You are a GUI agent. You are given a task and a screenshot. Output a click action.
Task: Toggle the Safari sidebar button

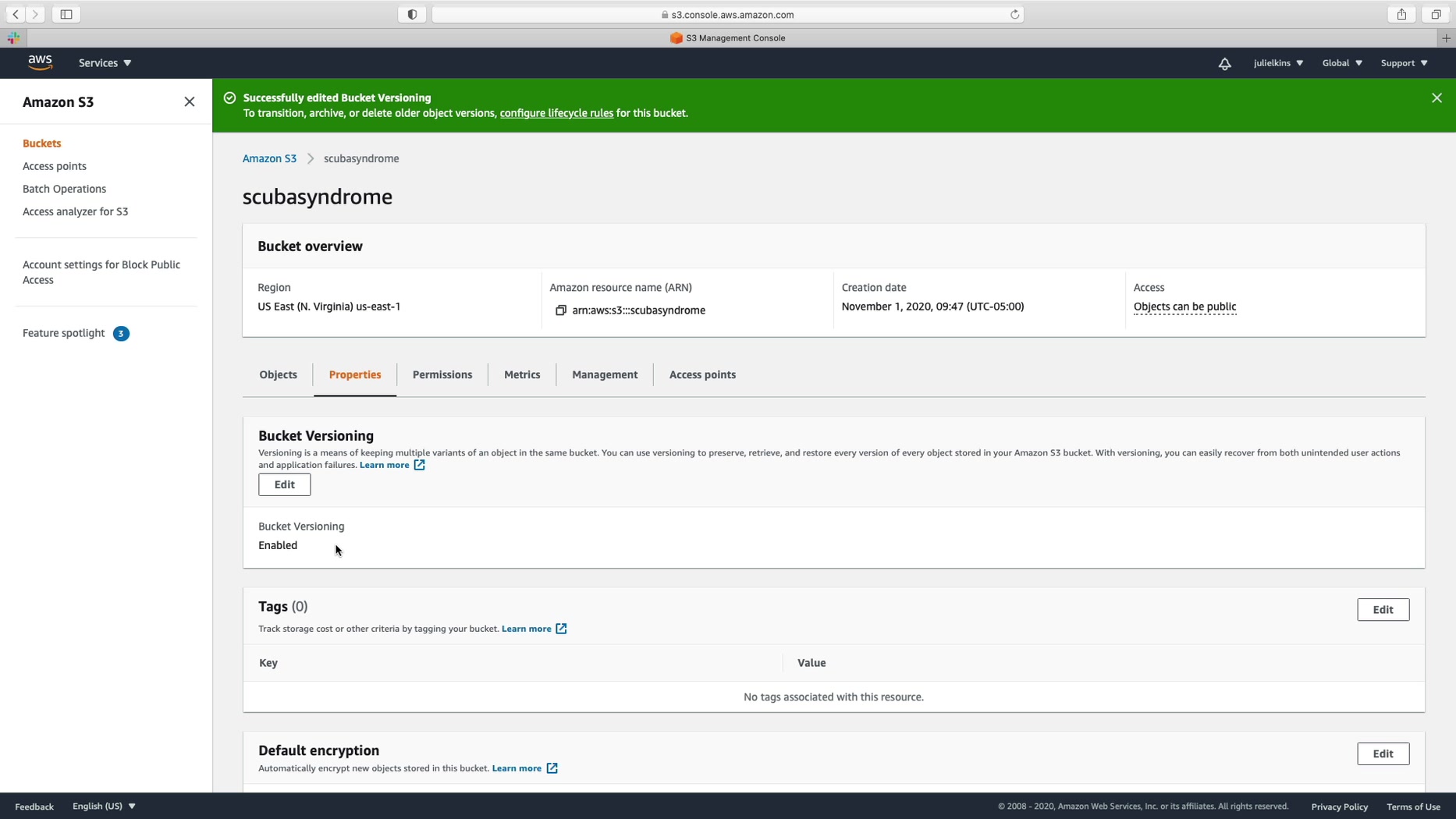pos(66,14)
